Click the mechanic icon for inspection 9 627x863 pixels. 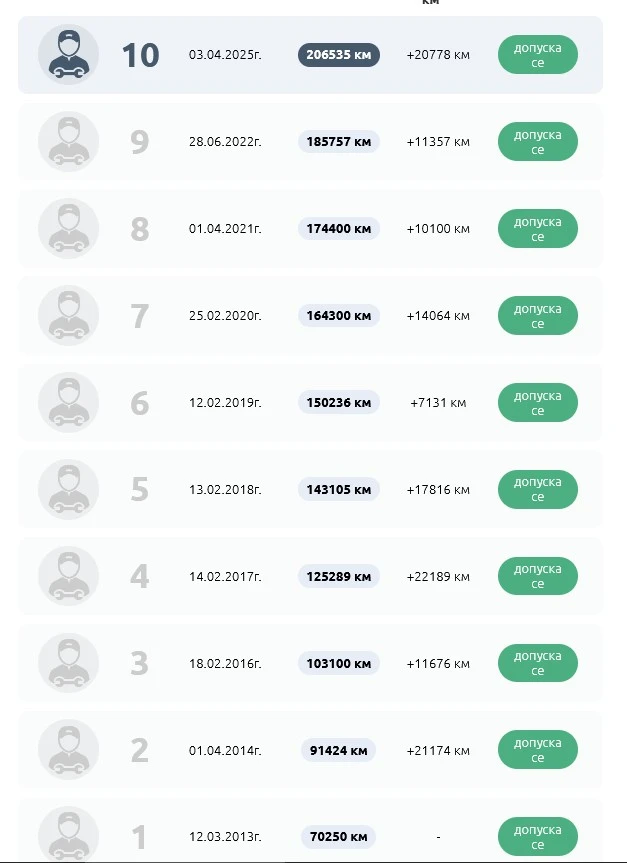(68, 142)
